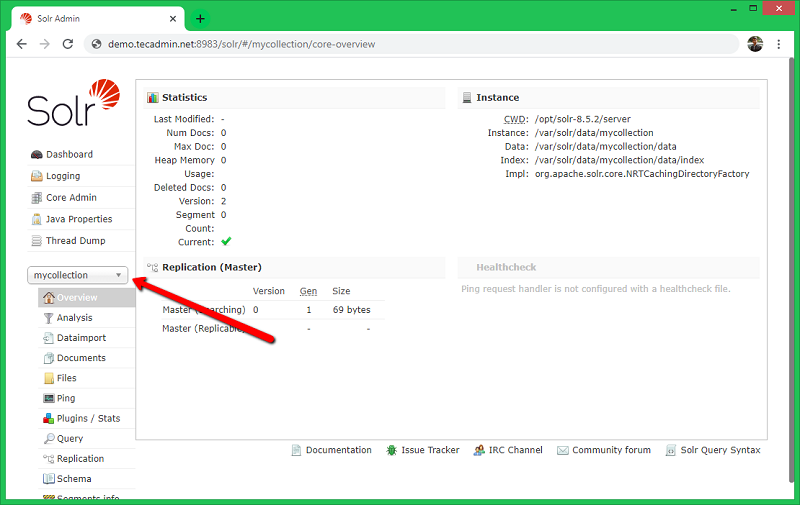Click the Solr Query Syntax icon
Image resolution: width=800 pixels, height=505 pixels.
click(671, 450)
